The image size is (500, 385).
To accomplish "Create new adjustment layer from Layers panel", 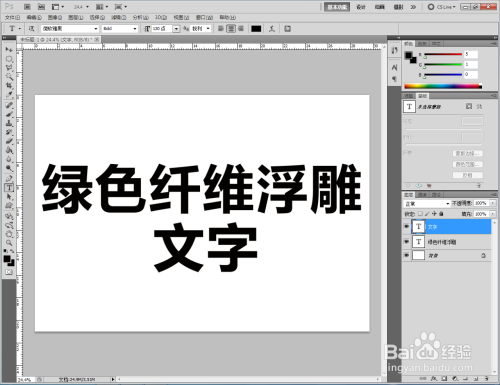I will [x=455, y=379].
